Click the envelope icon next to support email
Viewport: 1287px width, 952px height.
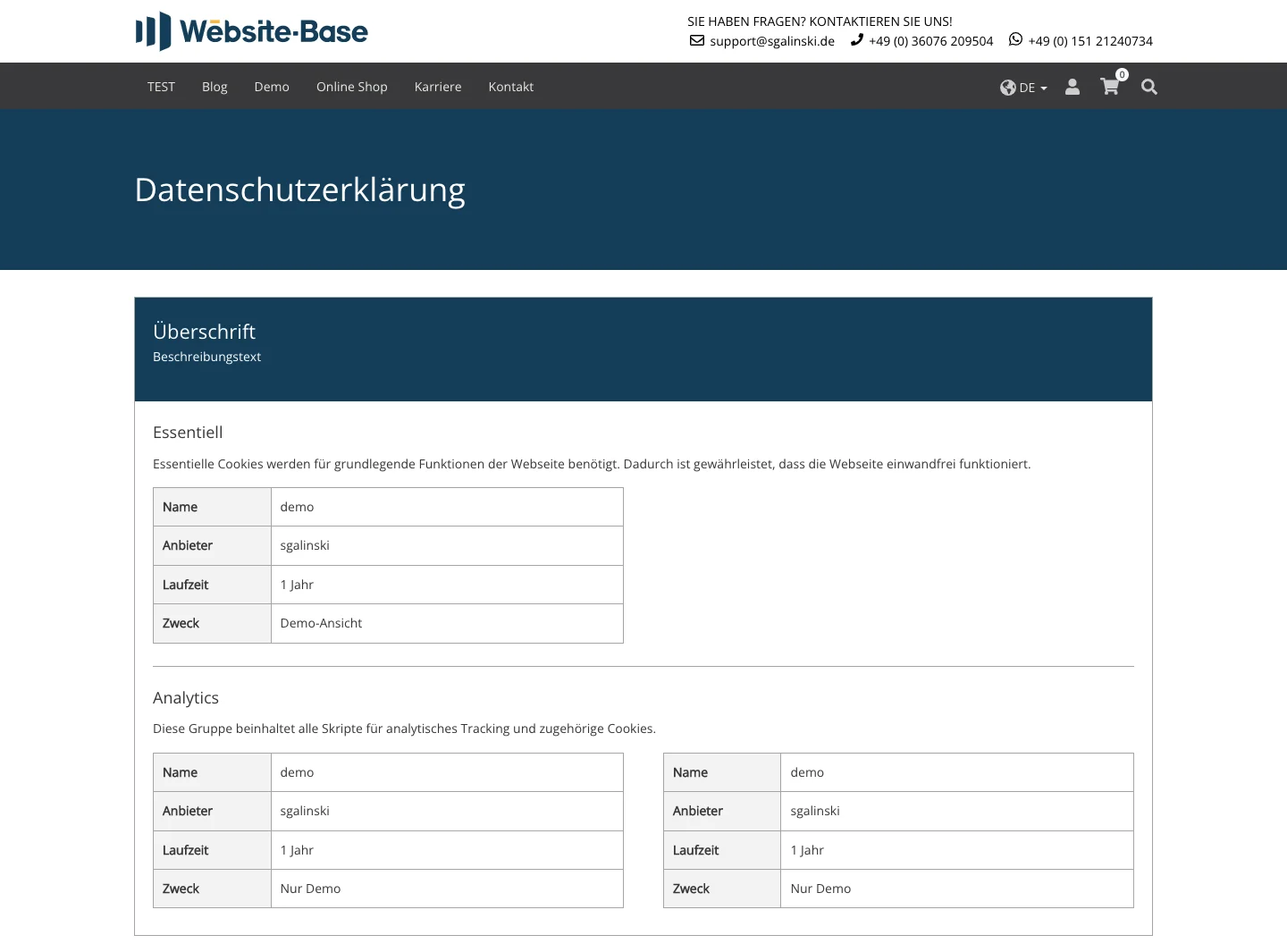(x=696, y=40)
